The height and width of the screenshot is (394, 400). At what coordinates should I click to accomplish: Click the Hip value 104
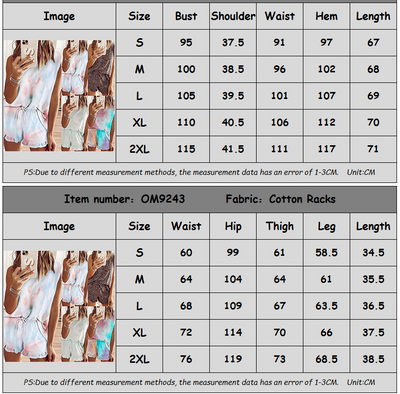(233, 279)
